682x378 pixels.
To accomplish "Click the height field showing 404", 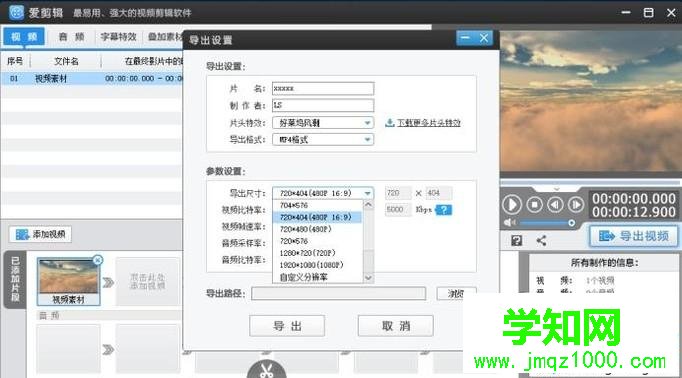I will click(438, 193).
